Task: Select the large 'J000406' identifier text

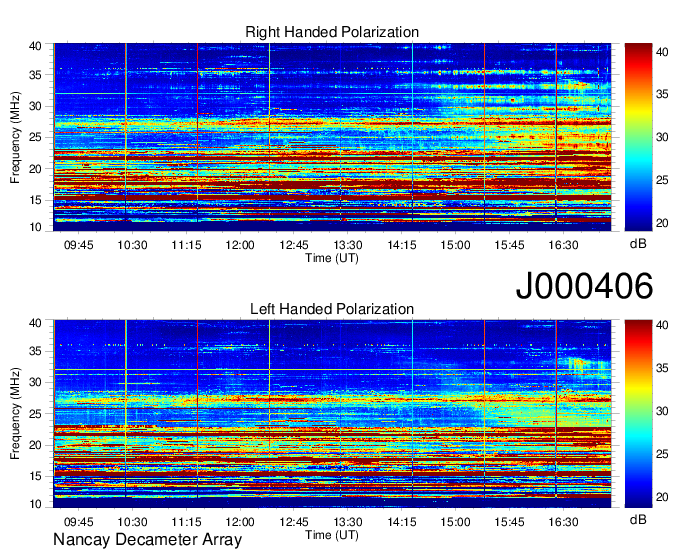Action: pyautogui.click(x=584, y=286)
